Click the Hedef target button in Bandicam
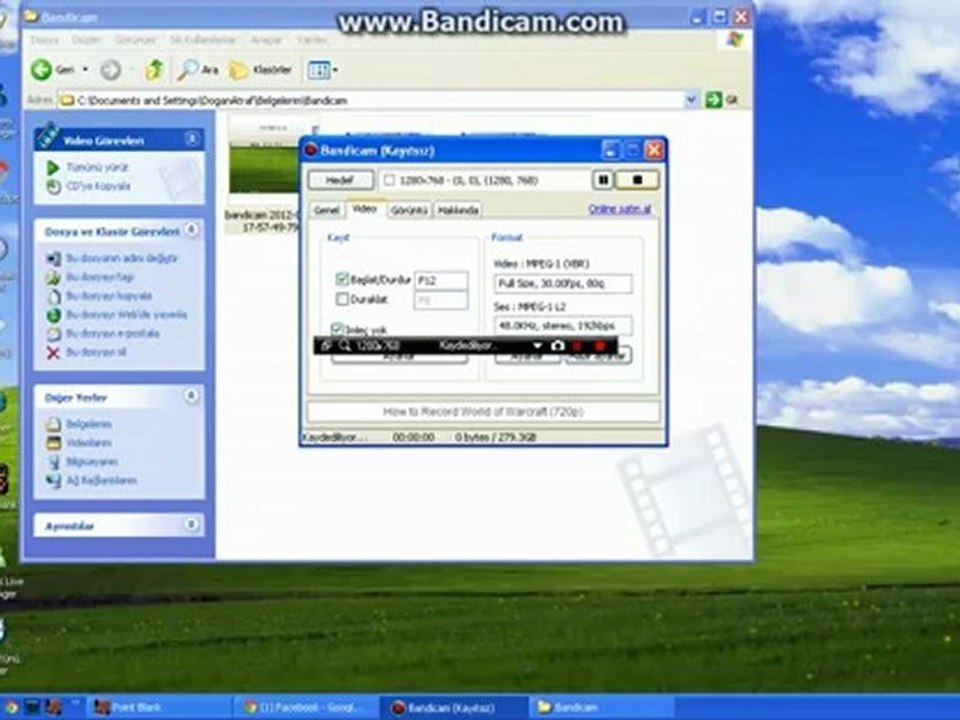Screen dimensions: 960x720 pos(340,180)
